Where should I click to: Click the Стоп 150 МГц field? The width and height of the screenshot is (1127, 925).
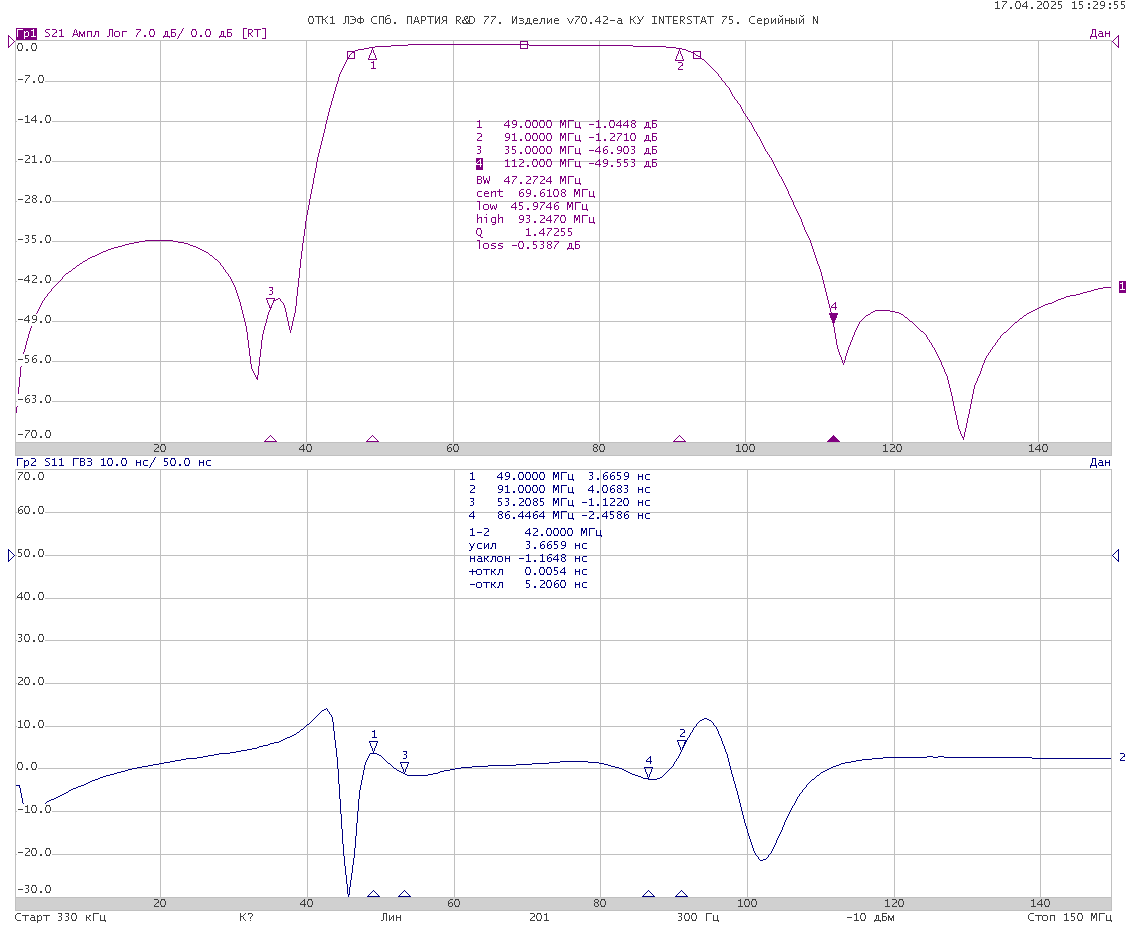pos(1069,917)
